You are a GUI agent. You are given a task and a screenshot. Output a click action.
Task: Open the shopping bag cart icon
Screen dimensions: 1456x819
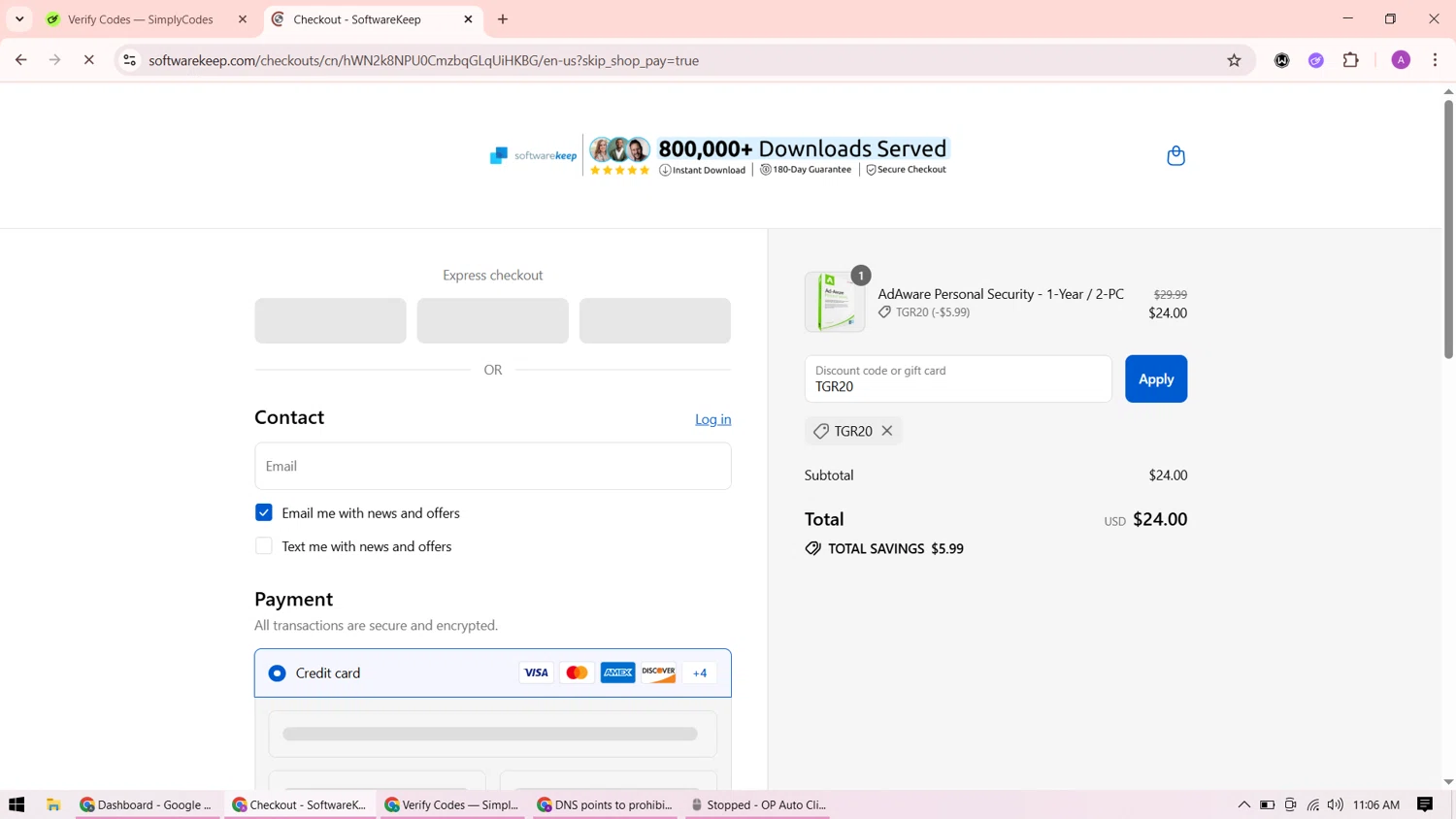1175,156
